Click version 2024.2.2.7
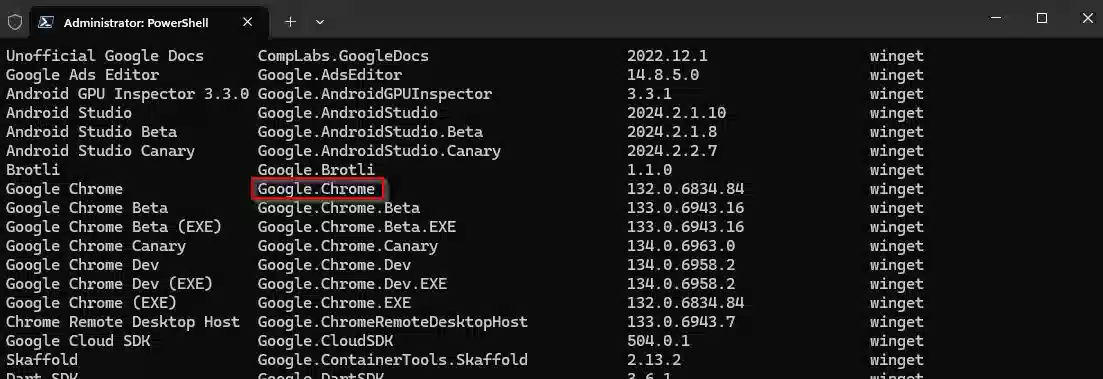The image size is (1103, 379). tap(672, 150)
